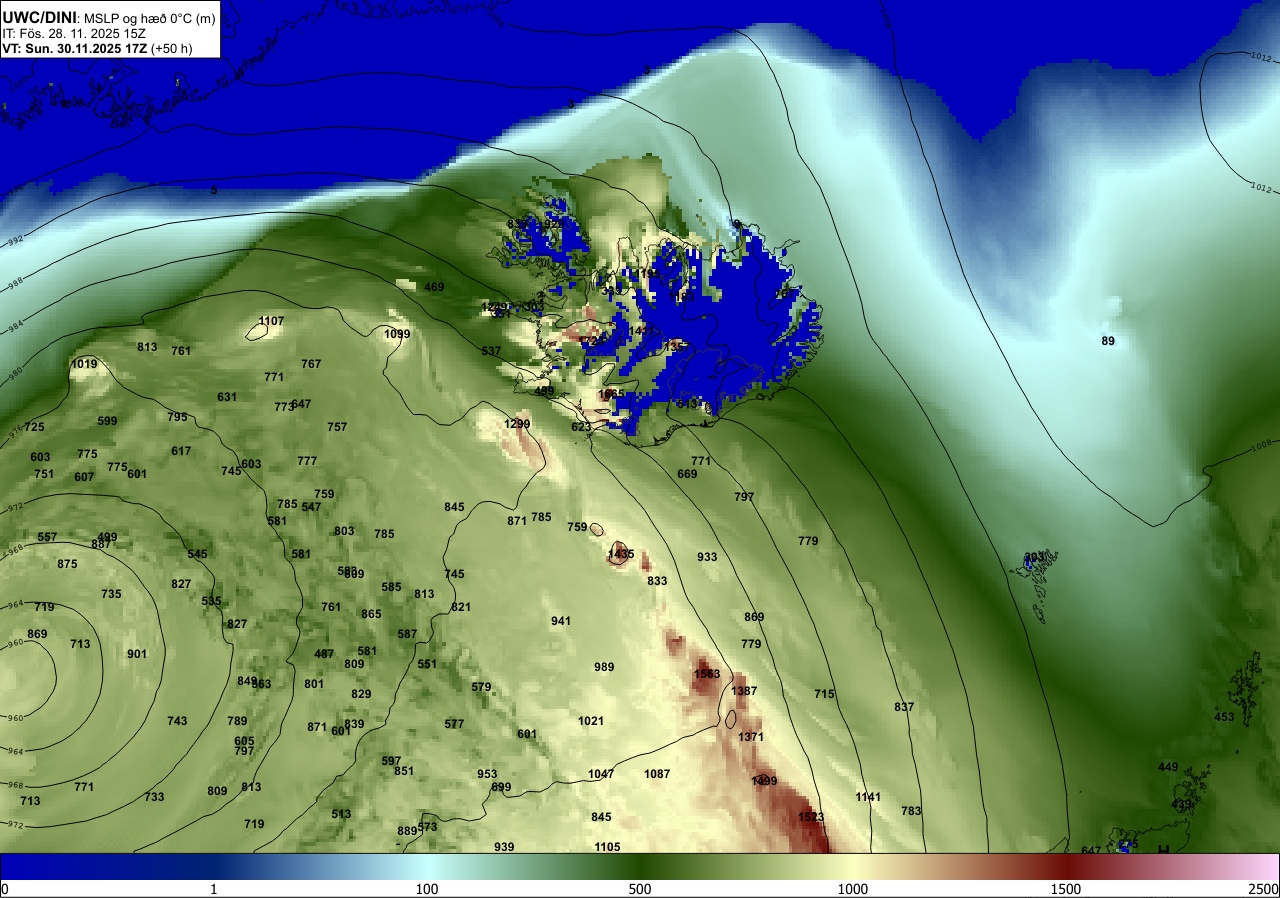Click the 1500 tick on the color scale
The height and width of the screenshot is (898, 1280).
click(x=1066, y=889)
